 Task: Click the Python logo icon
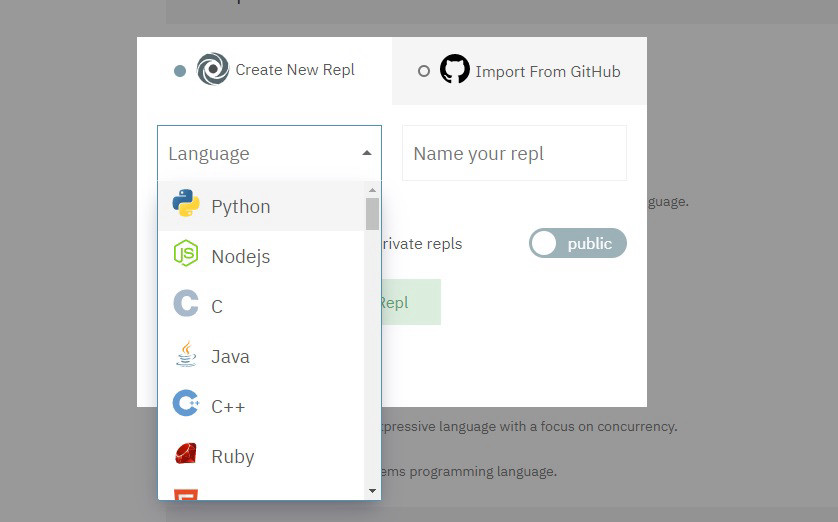186,203
